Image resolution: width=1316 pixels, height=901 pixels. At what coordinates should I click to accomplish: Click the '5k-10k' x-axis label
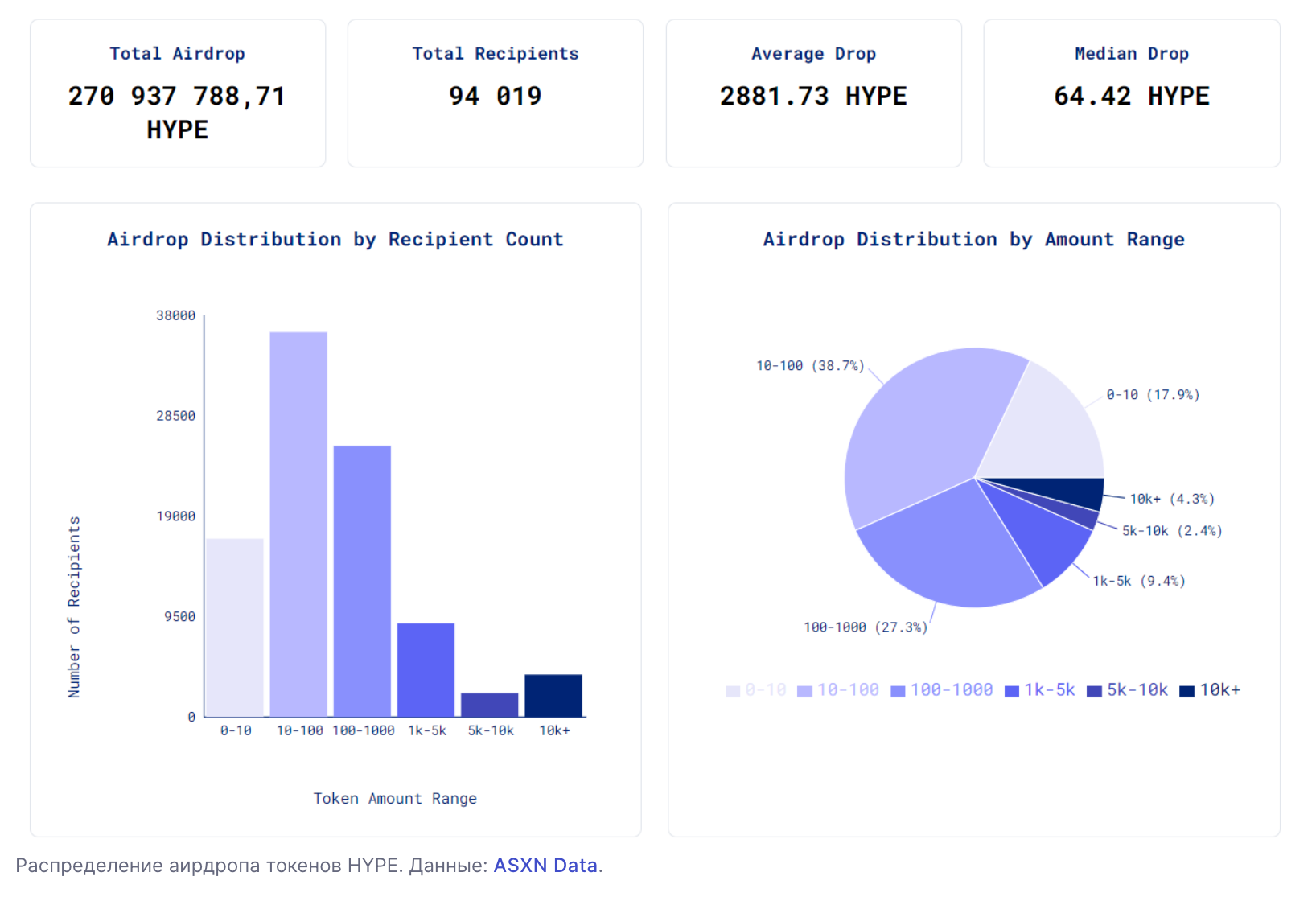491,730
